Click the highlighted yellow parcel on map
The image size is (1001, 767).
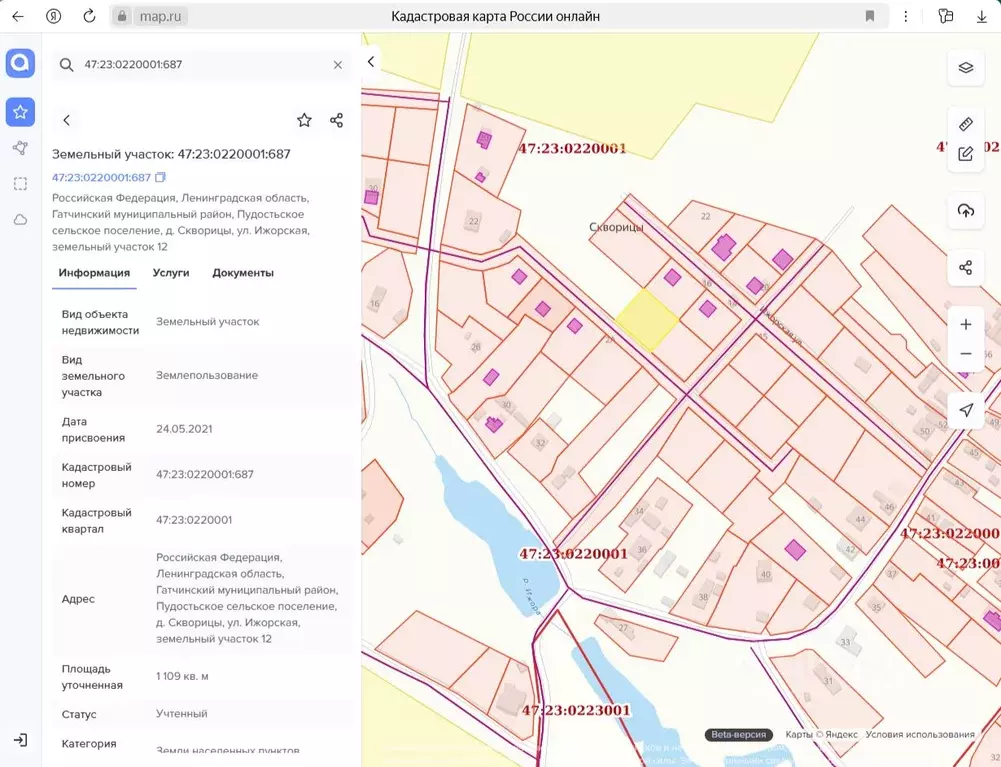click(646, 320)
